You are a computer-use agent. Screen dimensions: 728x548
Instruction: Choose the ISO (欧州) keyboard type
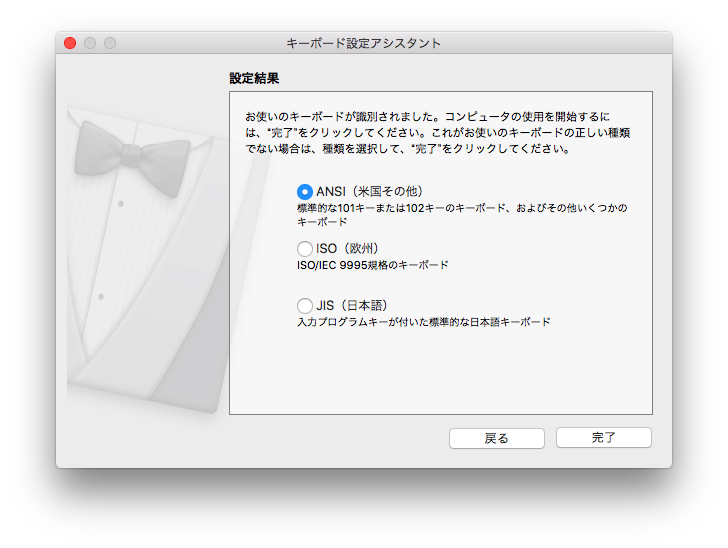coord(305,248)
